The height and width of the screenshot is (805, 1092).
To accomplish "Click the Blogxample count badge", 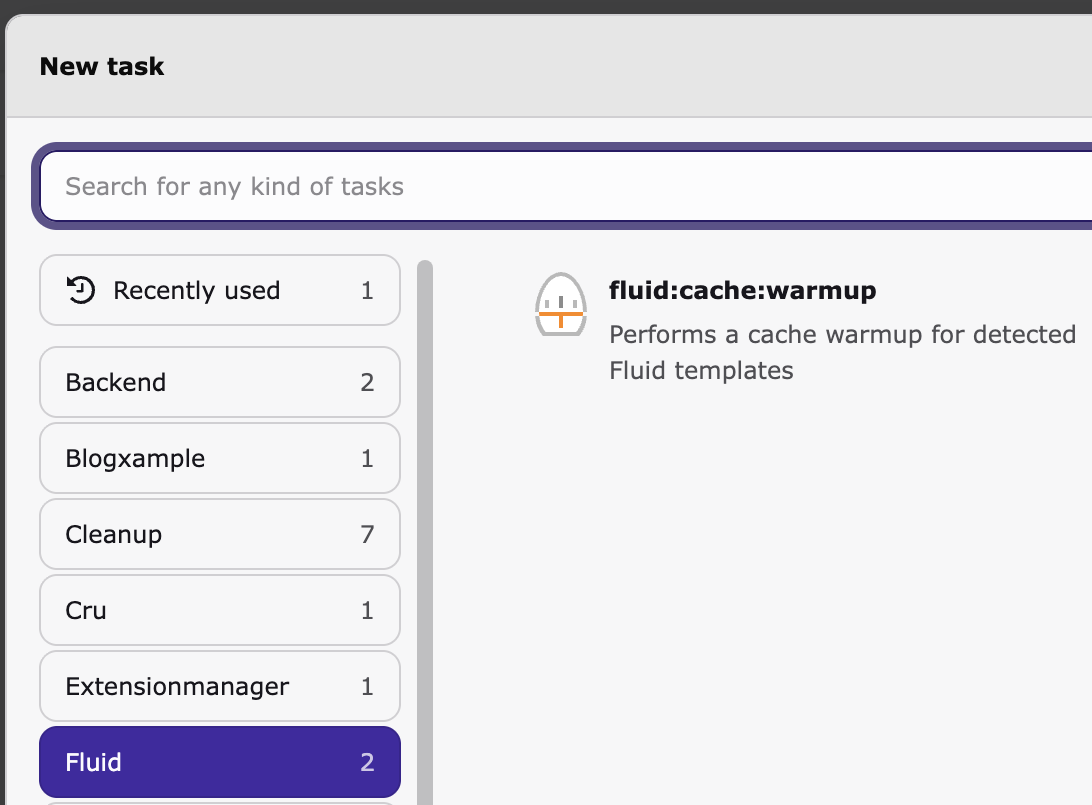I will click(x=367, y=458).
